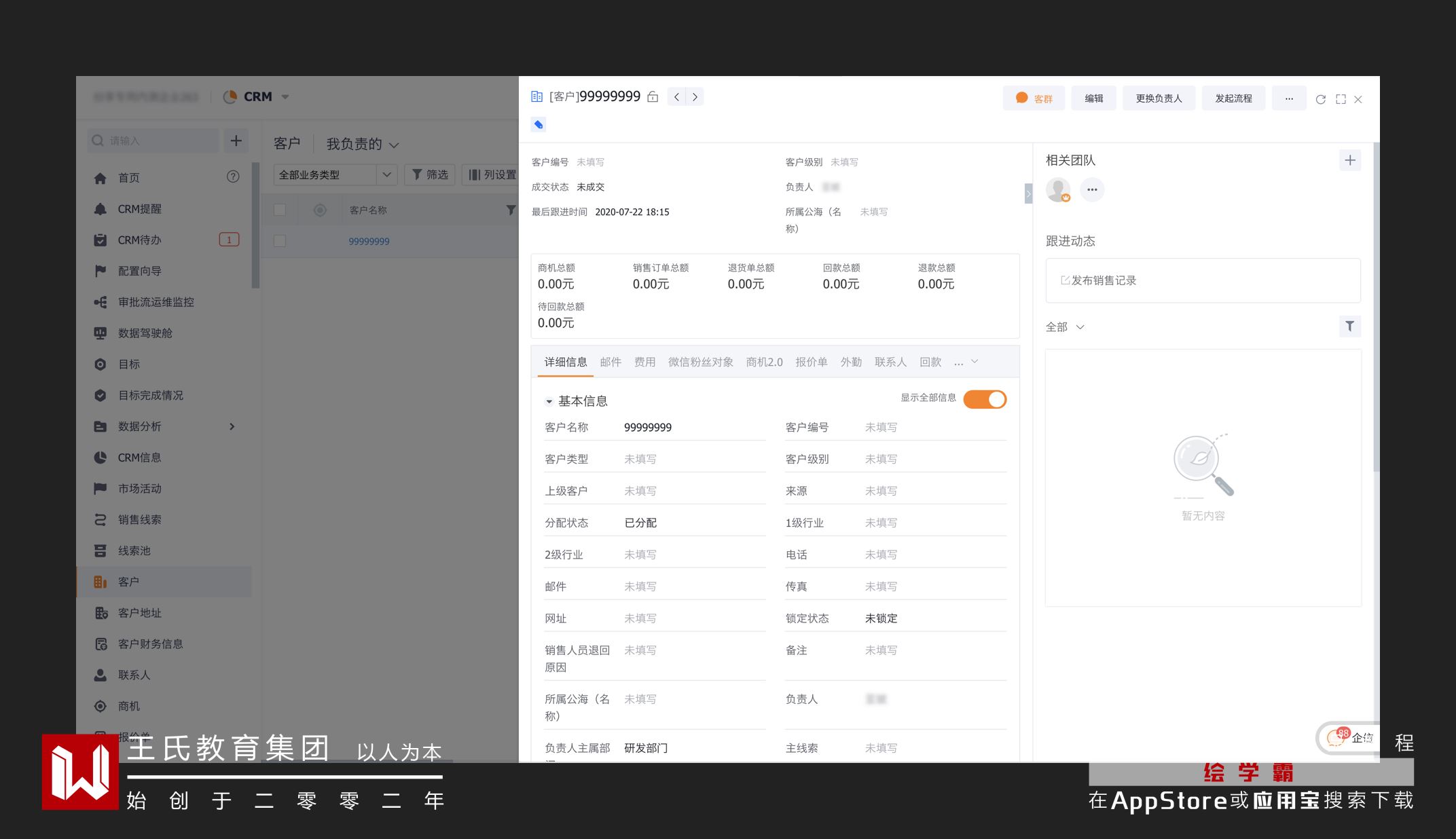Click the plus icon in 相关团队
This screenshot has height=839, width=1456.
1349,160
